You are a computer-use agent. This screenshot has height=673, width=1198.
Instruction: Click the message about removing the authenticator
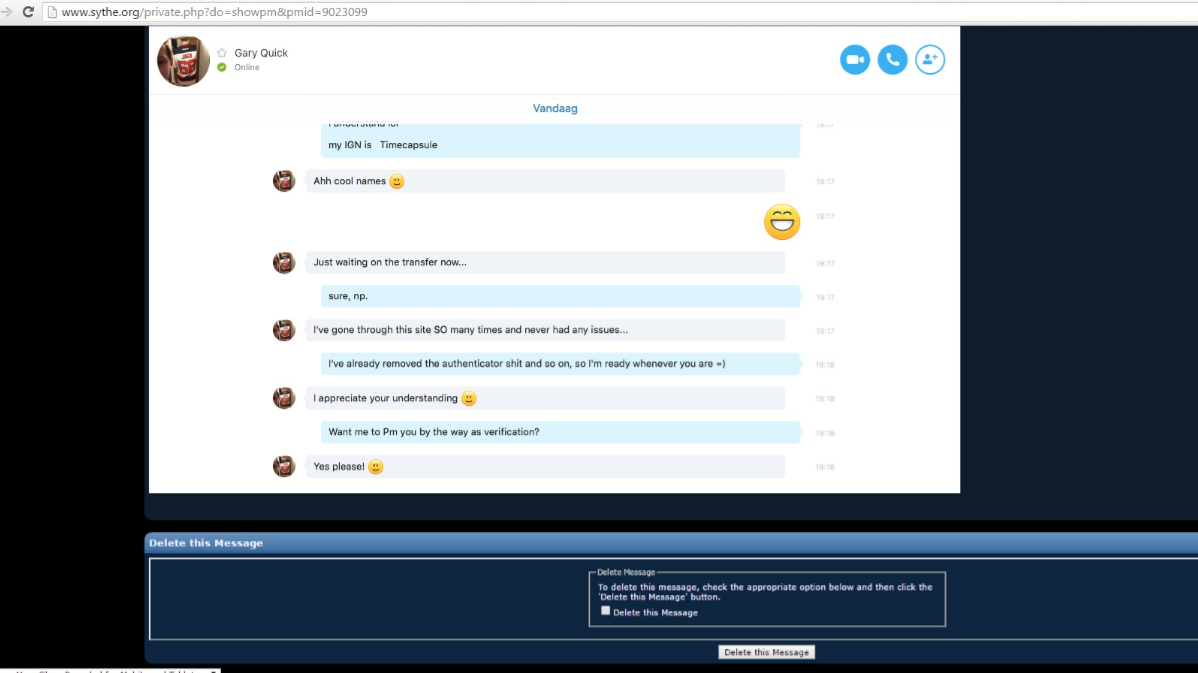(560, 364)
